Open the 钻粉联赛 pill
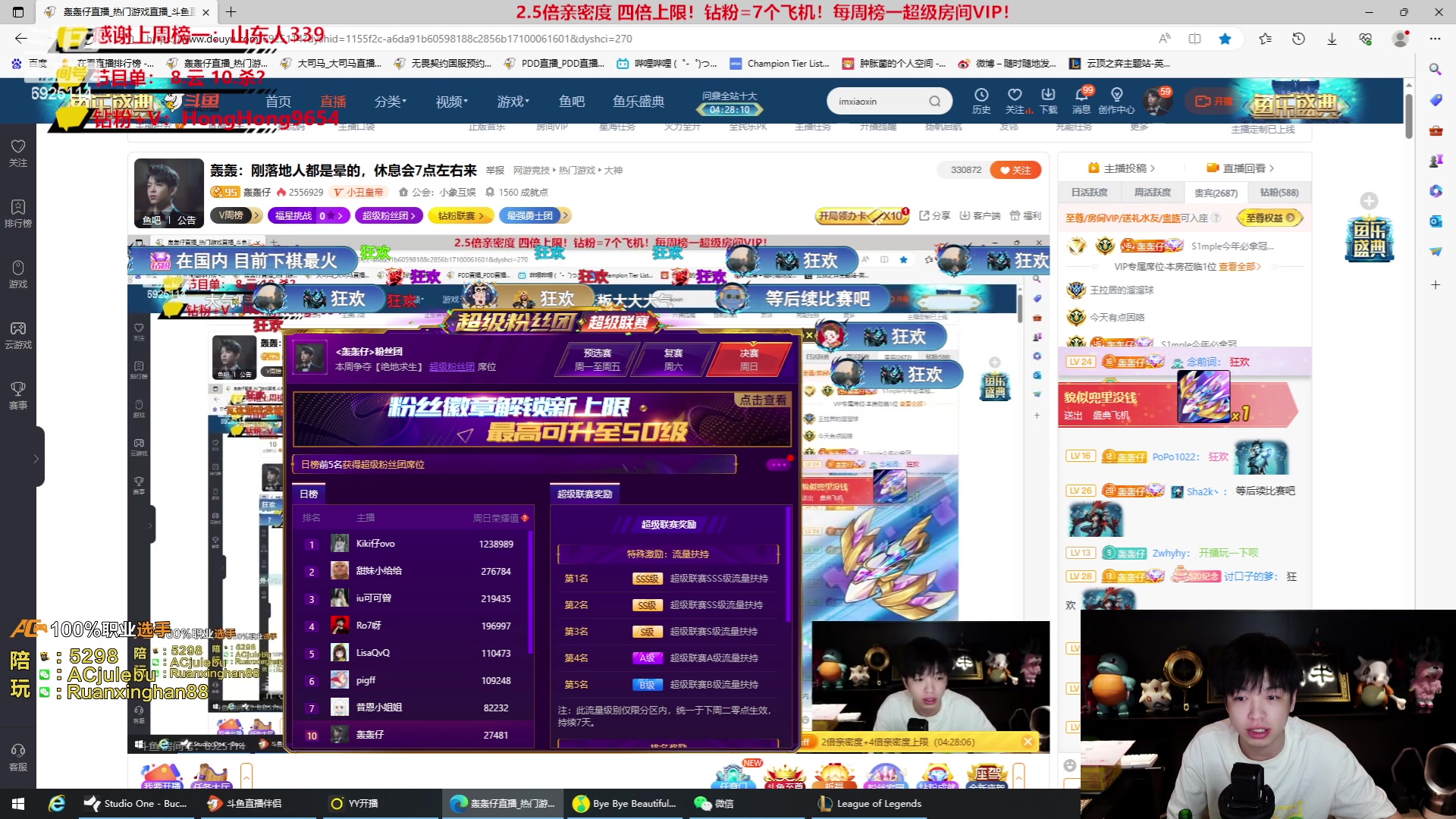 [x=460, y=215]
